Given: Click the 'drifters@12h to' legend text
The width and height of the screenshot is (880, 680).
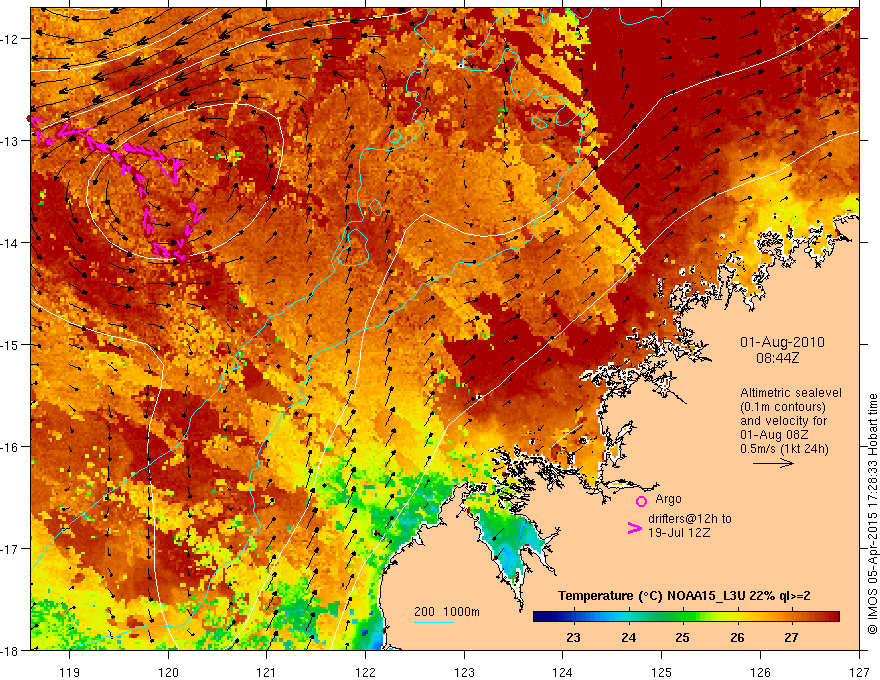Looking at the screenshot, I should pos(690,519).
